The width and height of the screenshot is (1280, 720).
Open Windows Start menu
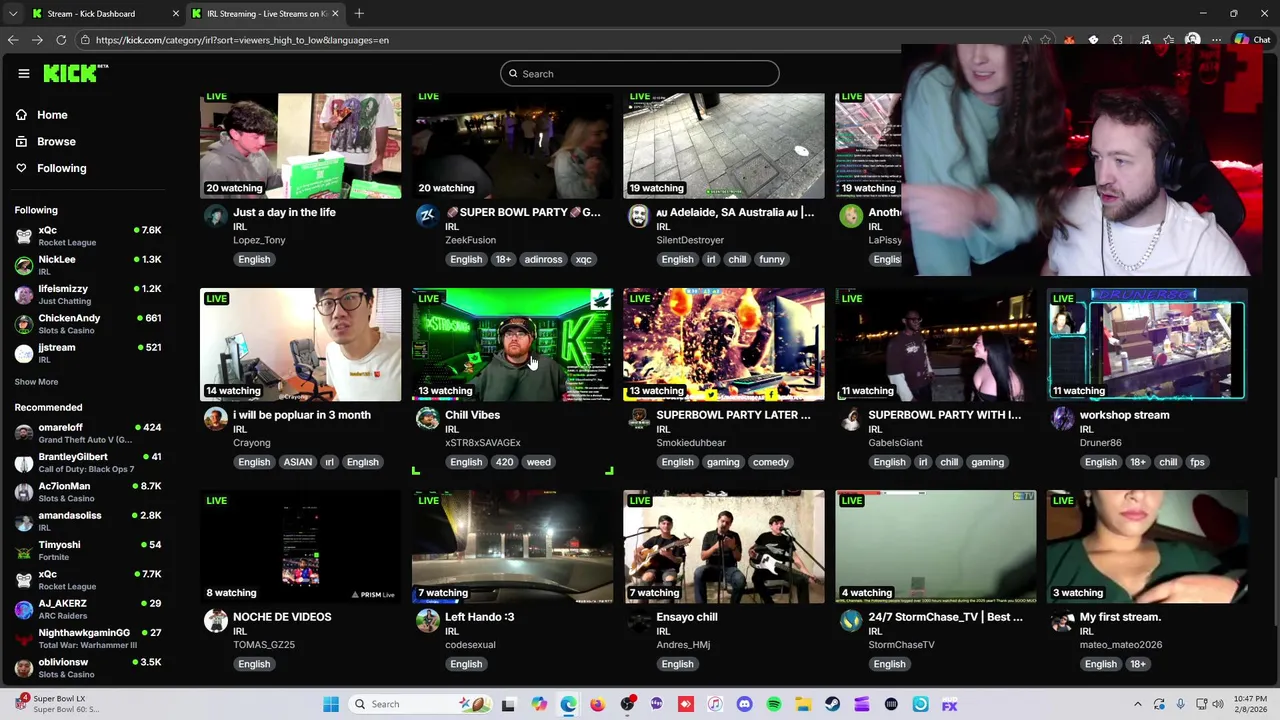(x=331, y=704)
